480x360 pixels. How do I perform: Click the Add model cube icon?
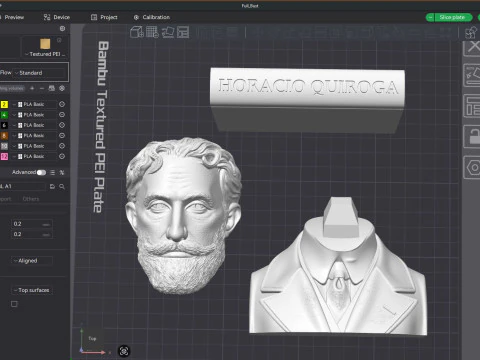point(136,32)
